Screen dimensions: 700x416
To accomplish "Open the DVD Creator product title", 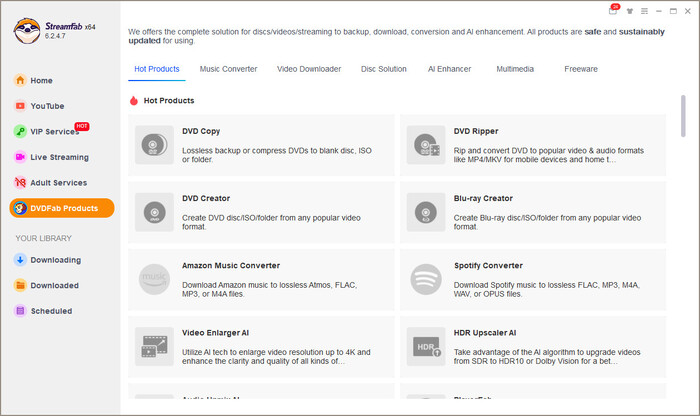I will pos(206,198).
